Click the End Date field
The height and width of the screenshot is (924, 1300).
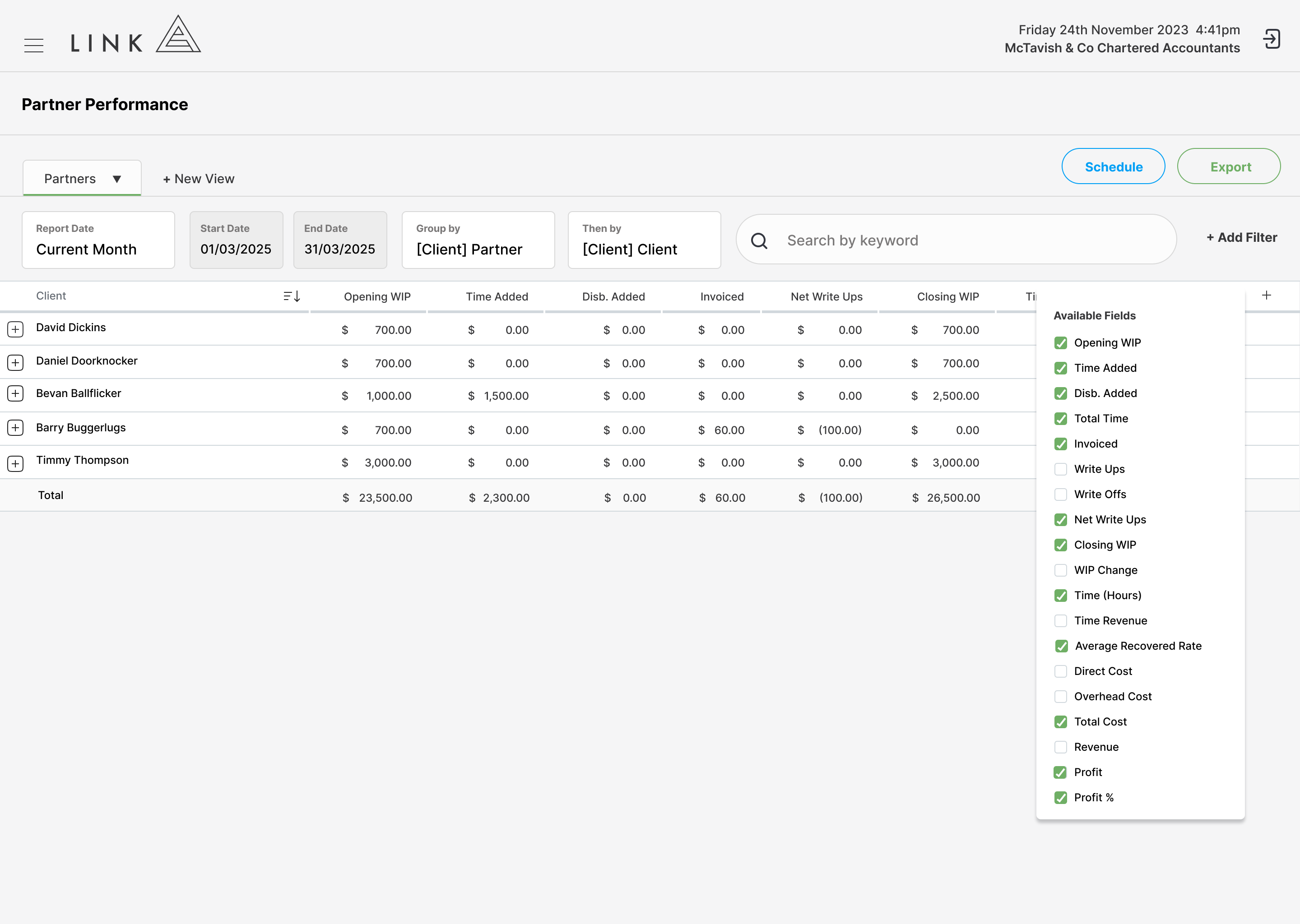click(340, 240)
